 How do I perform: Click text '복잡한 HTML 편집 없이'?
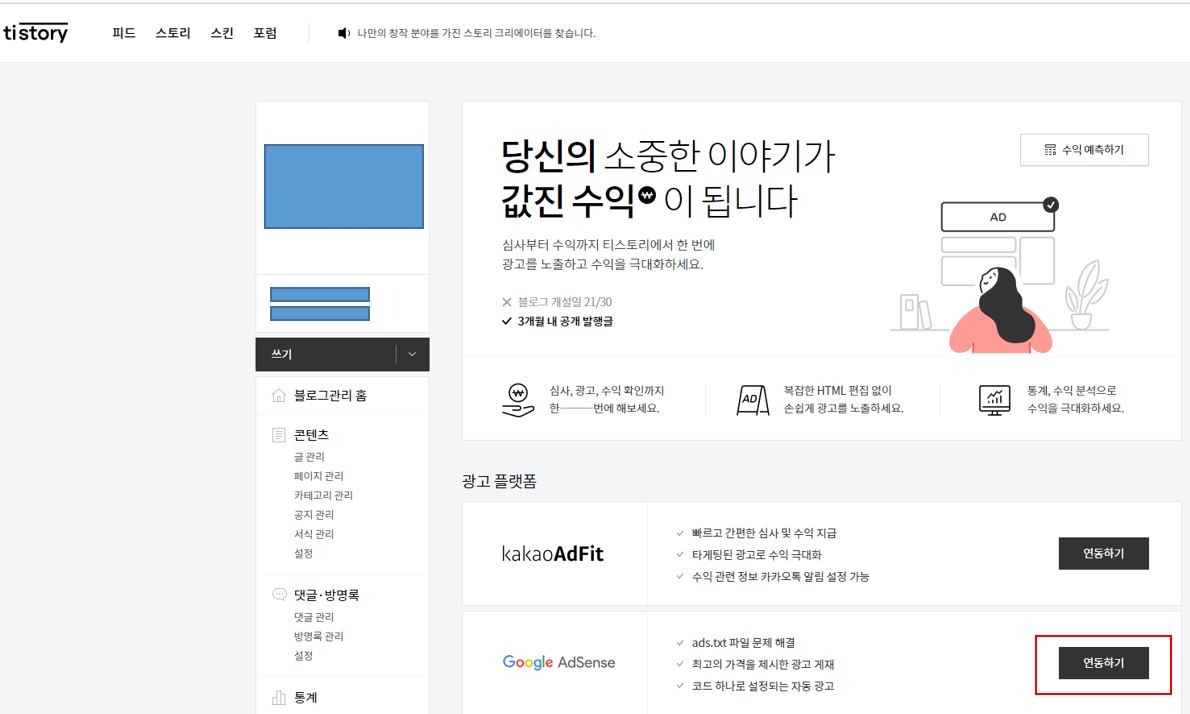point(838,391)
